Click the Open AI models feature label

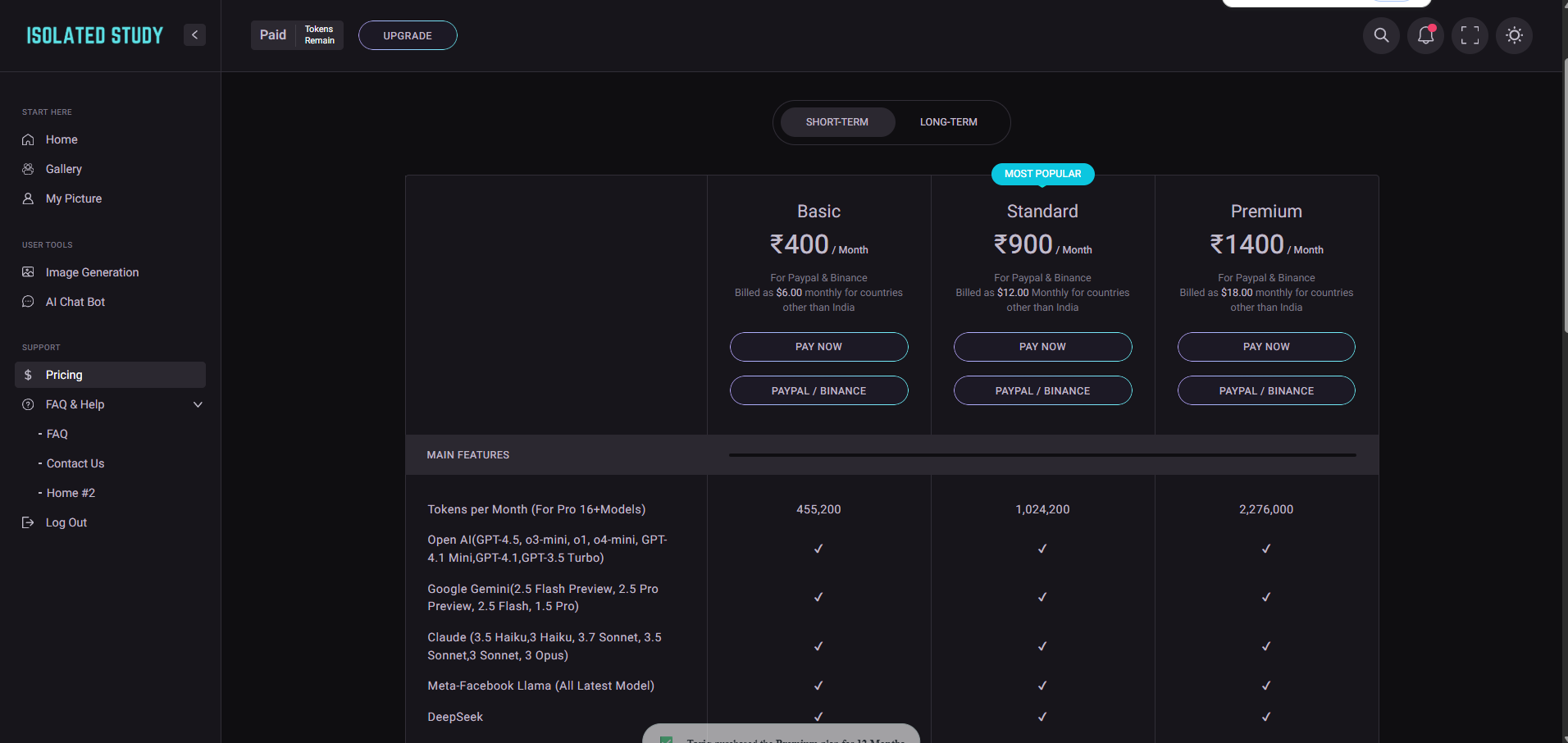(548, 549)
